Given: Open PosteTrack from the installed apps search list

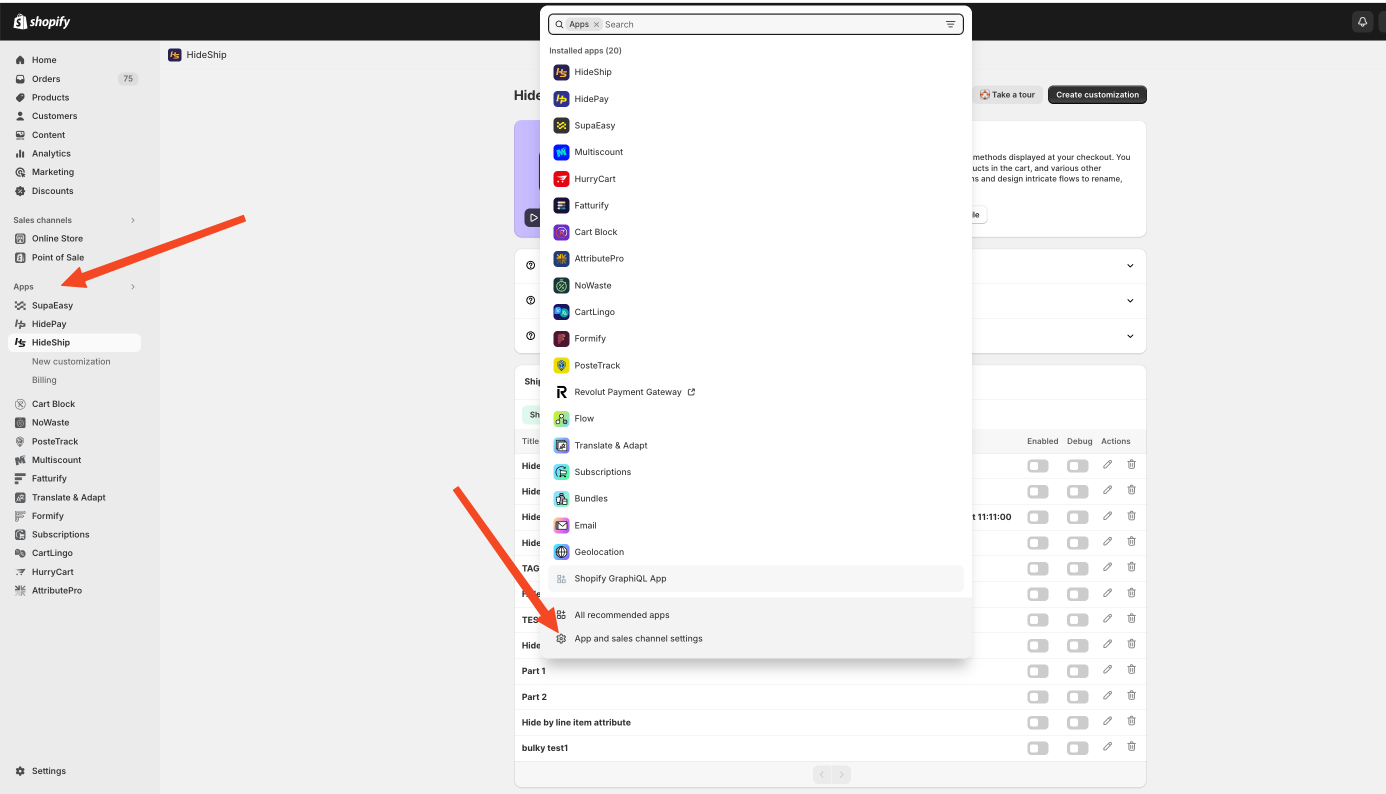Looking at the screenshot, I should pos(756,365).
